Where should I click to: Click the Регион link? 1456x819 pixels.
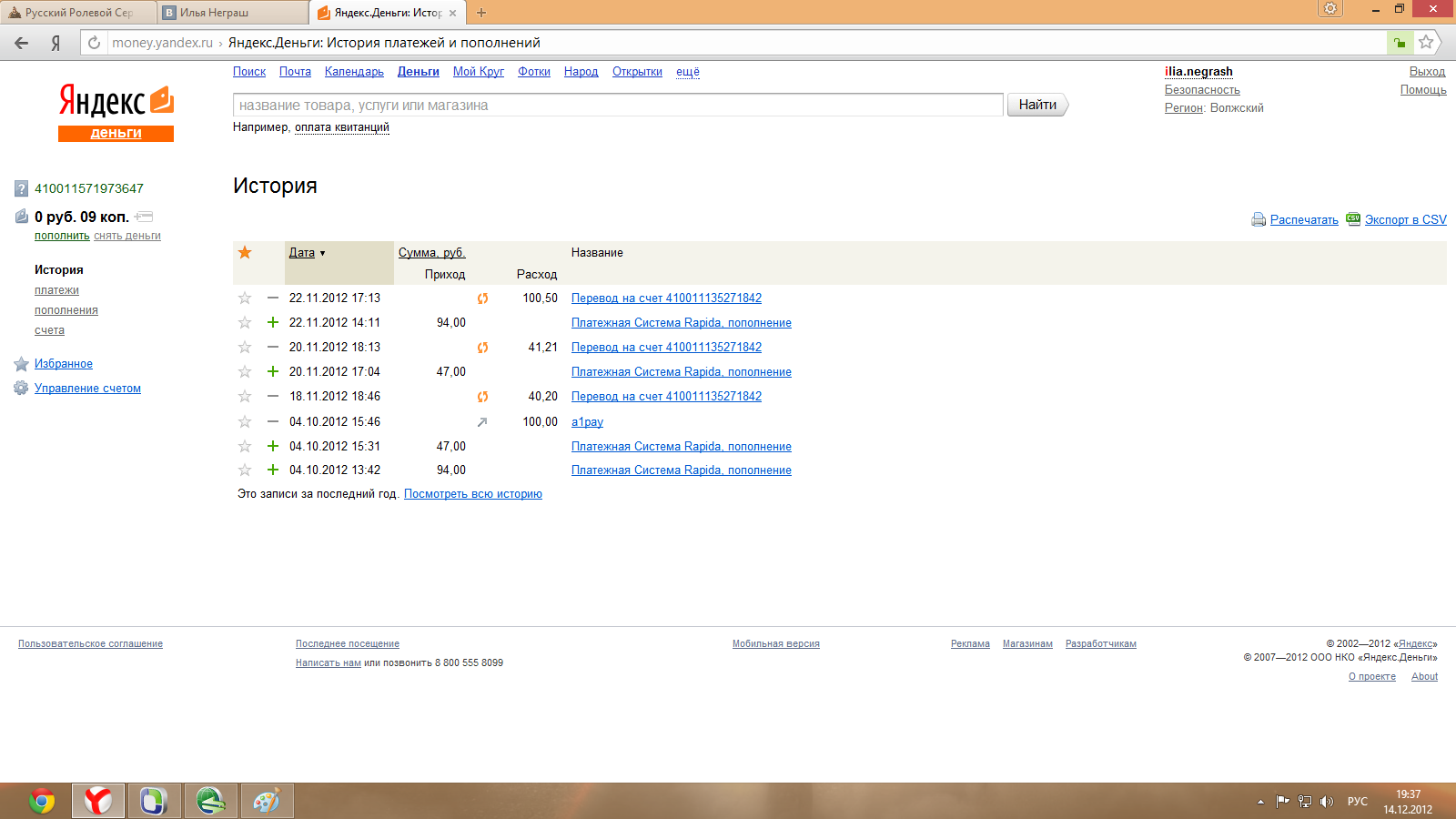tap(1184, 107)
